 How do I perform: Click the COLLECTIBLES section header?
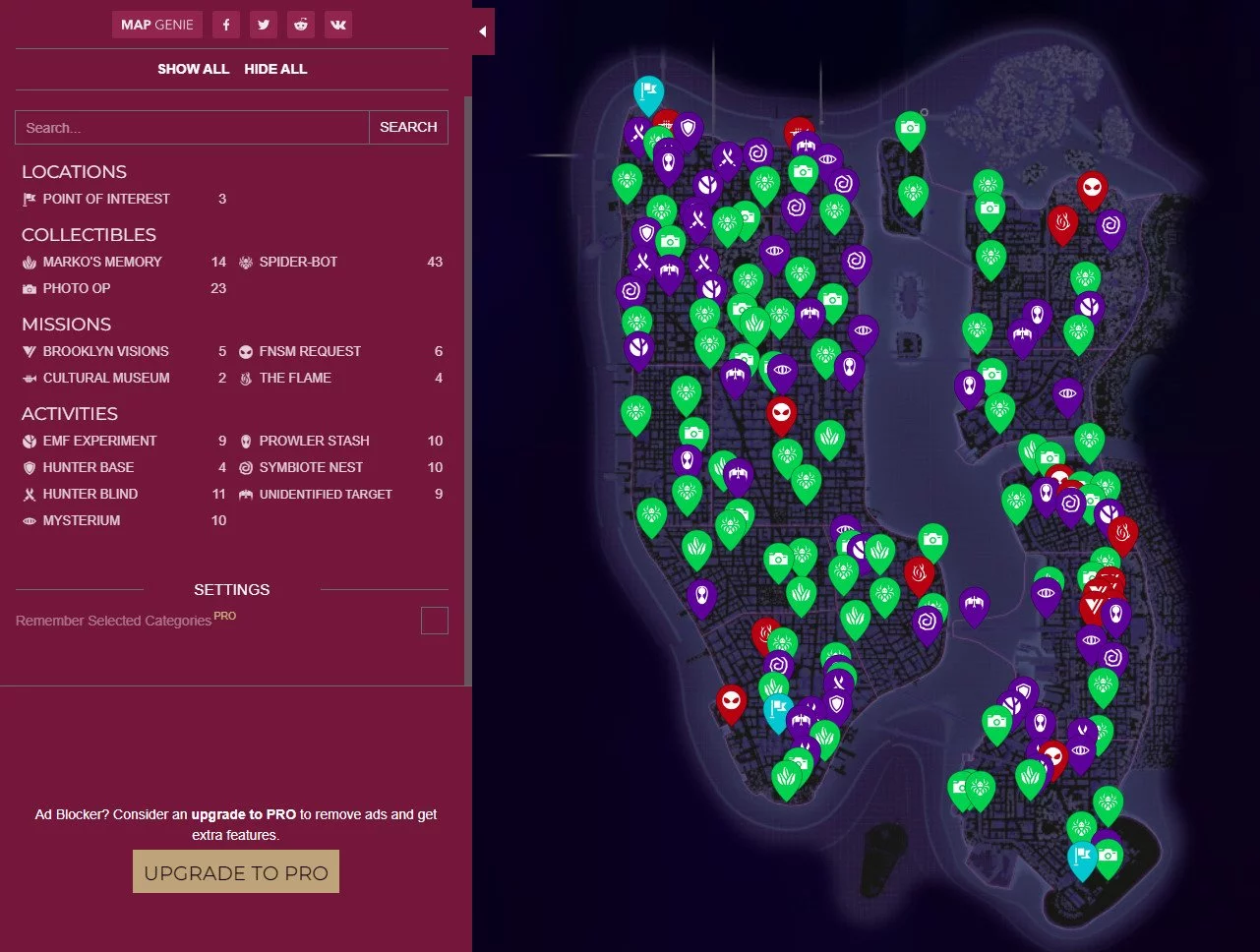89,234
